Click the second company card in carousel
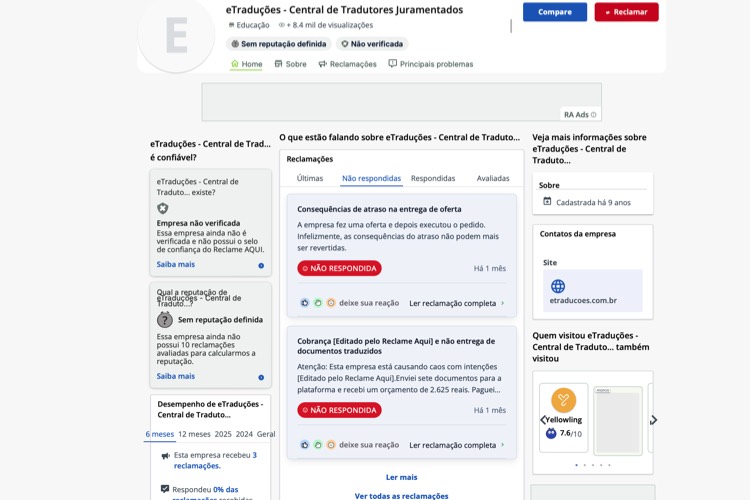The height and width of the screenshot is (500, 750). (x=618, y=420)
